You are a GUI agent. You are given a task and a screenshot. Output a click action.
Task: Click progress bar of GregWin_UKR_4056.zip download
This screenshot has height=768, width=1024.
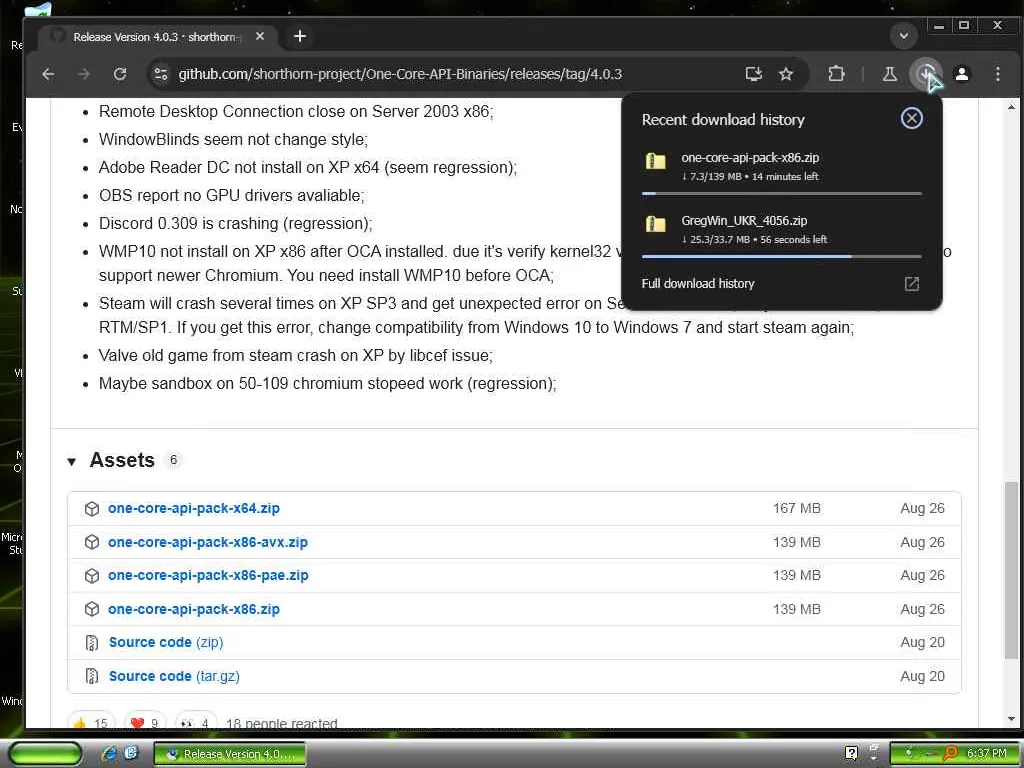[782, 257]
